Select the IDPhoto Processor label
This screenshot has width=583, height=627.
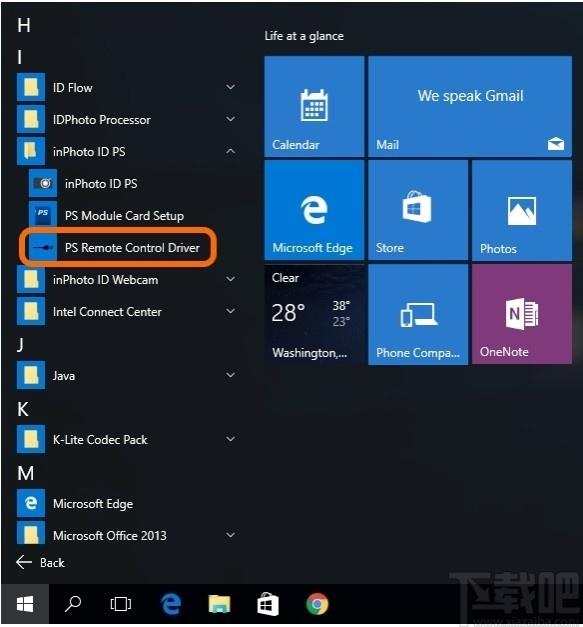102,120
